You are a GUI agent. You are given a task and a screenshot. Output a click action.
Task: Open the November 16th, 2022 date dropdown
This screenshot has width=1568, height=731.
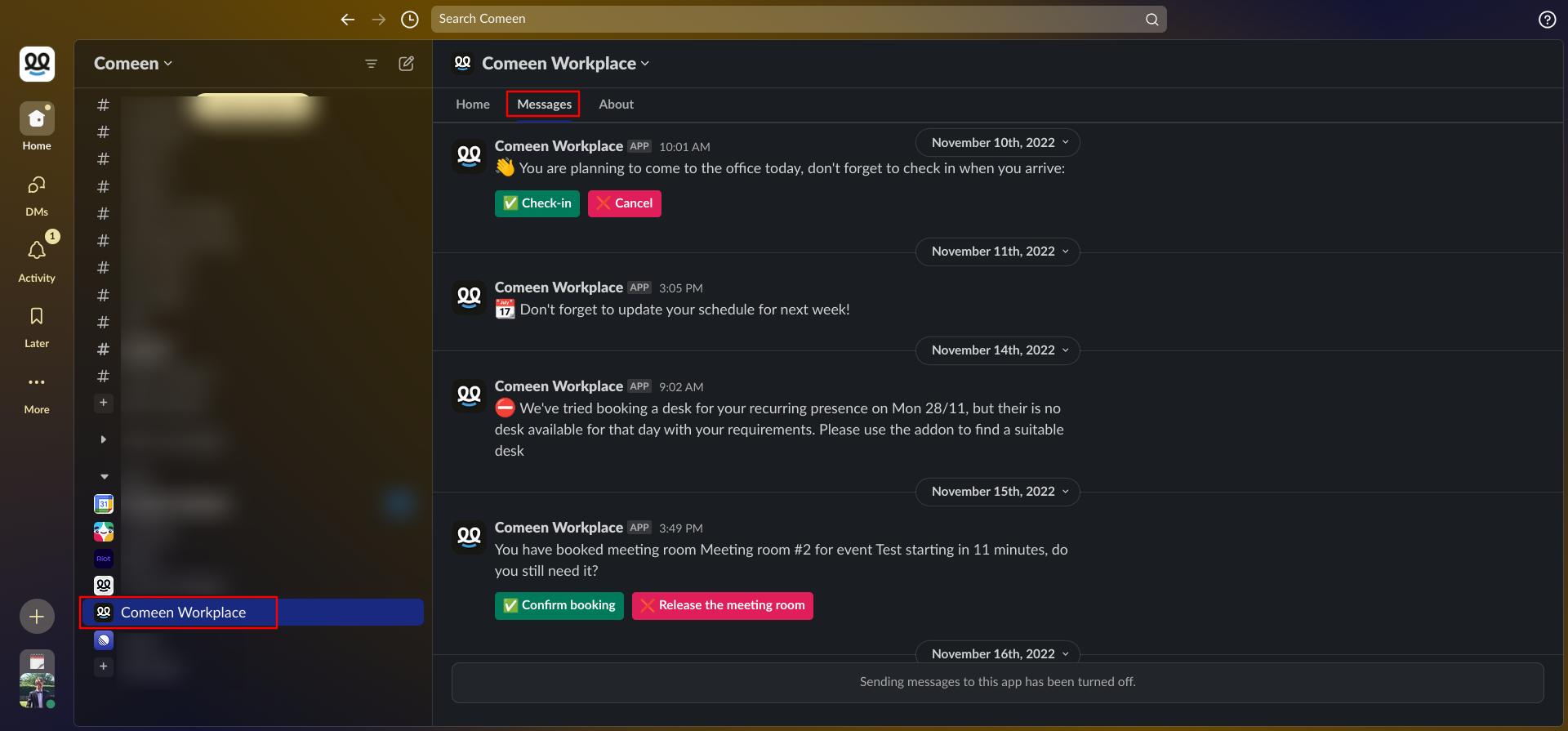point(998,653)
